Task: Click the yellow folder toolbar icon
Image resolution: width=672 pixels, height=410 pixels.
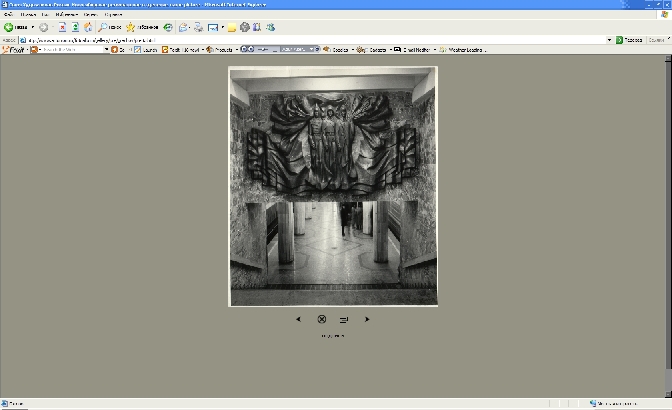Action: 232,28
